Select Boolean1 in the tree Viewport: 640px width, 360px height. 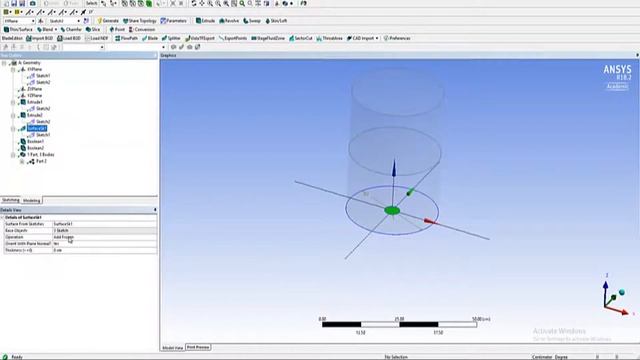point(36,142)
